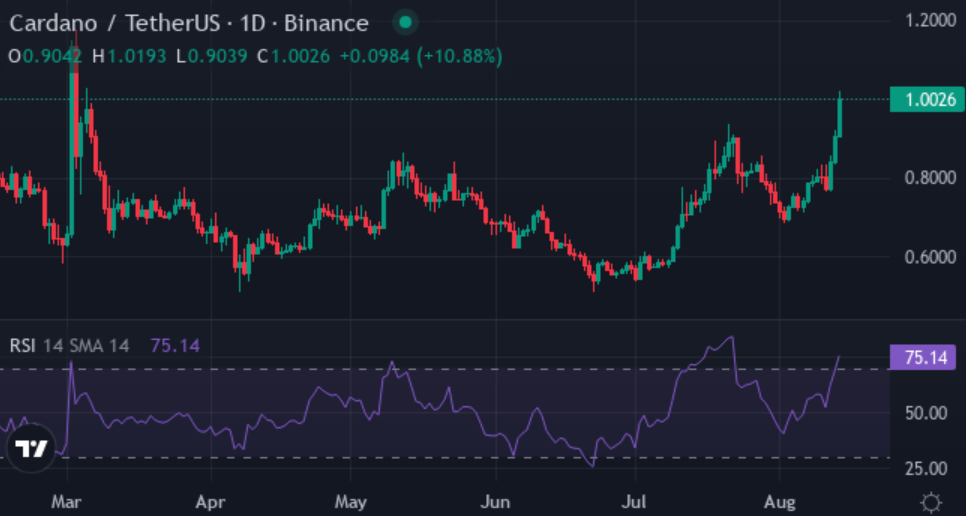Open the TradingView logo link
This screenshot has height=516, width=966.
[31, 448]
